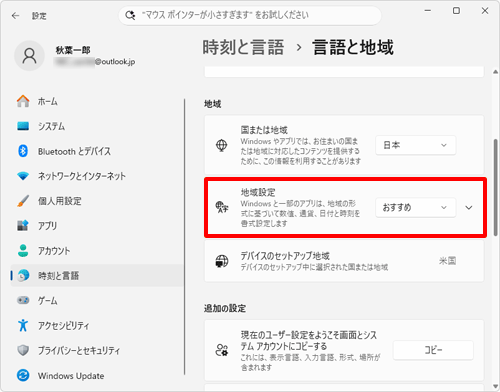The height and width of the screenshot is (392, 500).
Task: Open アプリ settings category
Action: 97,226
